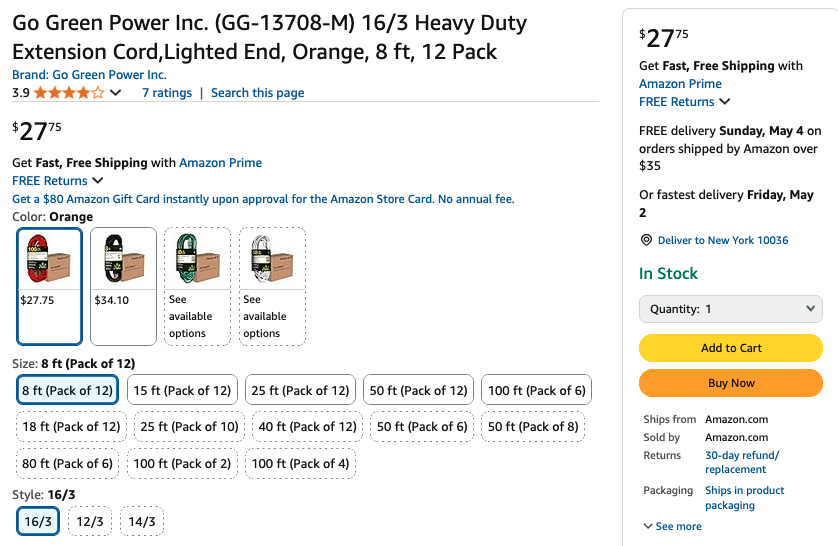Open ratings popover chevron beside stars
The height and width of the screenshot is (546, 838).
(116, 93)
